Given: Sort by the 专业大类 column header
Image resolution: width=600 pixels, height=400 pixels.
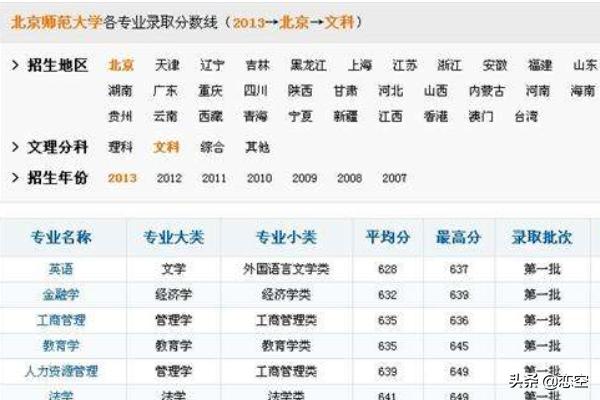Looking at the screenshot, I should 174,237.
